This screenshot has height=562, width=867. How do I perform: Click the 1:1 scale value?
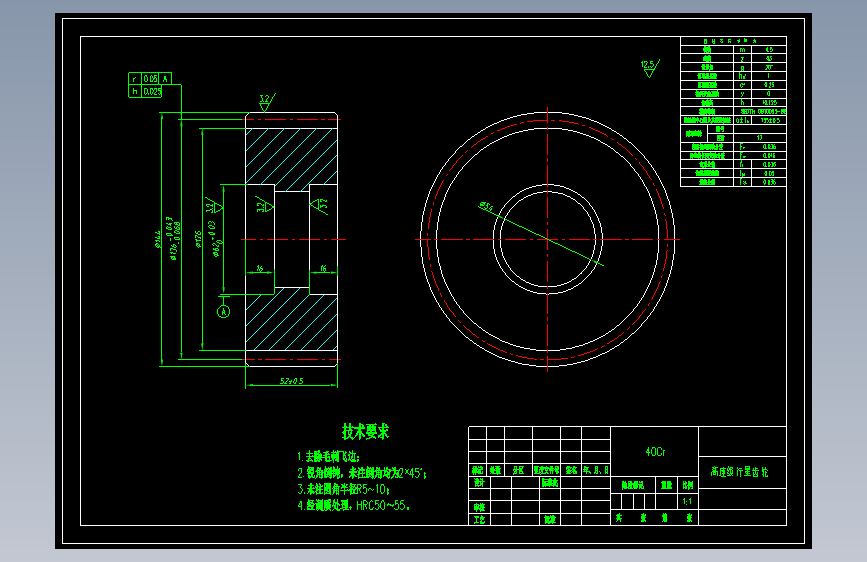687,502
